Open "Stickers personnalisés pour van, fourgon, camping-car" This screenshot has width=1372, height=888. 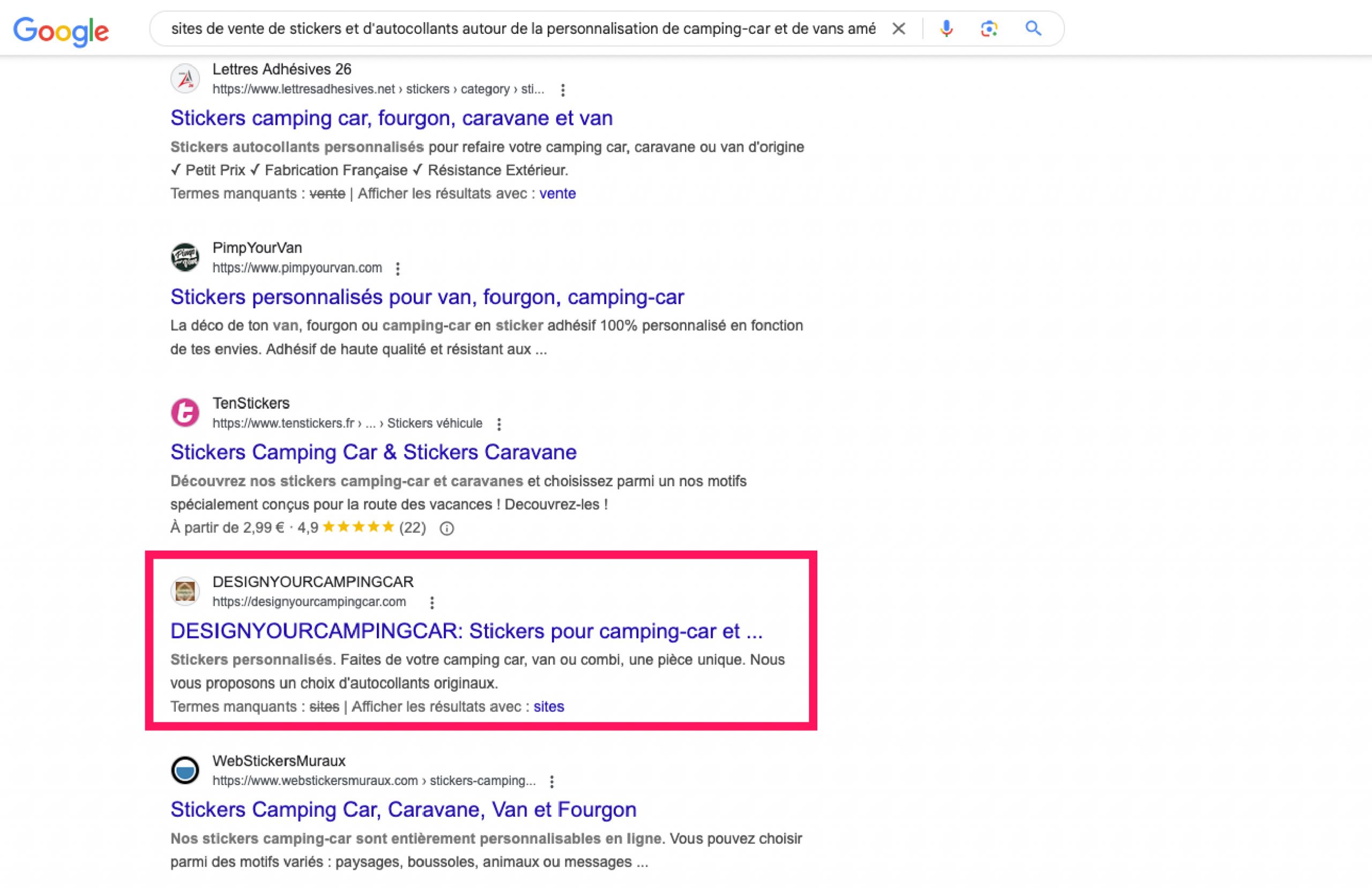tap(427, 297)
